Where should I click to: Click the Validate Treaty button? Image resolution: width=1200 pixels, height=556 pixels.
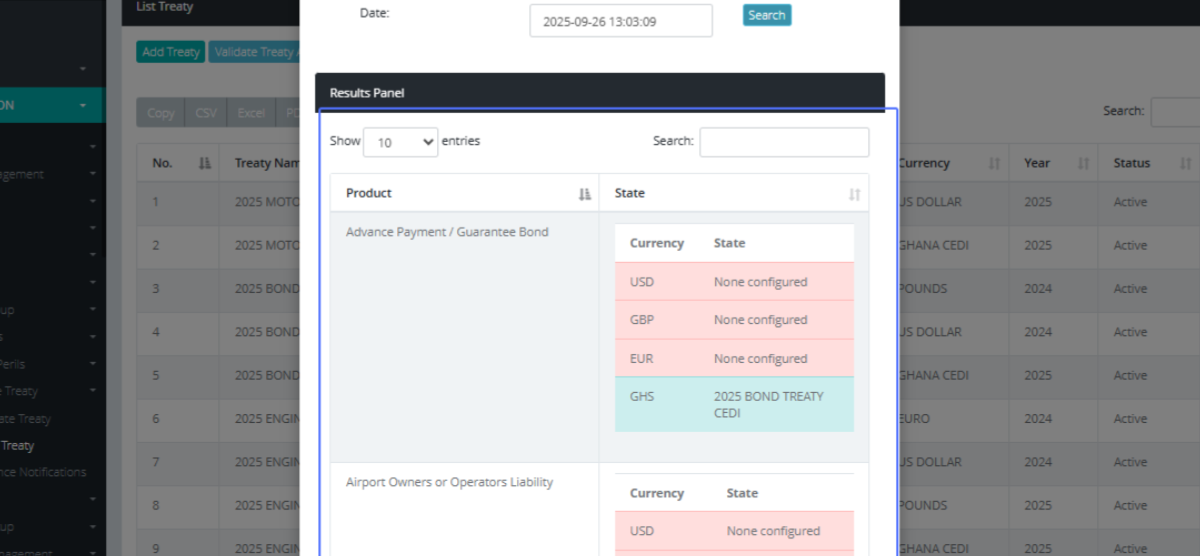point(253,52)
